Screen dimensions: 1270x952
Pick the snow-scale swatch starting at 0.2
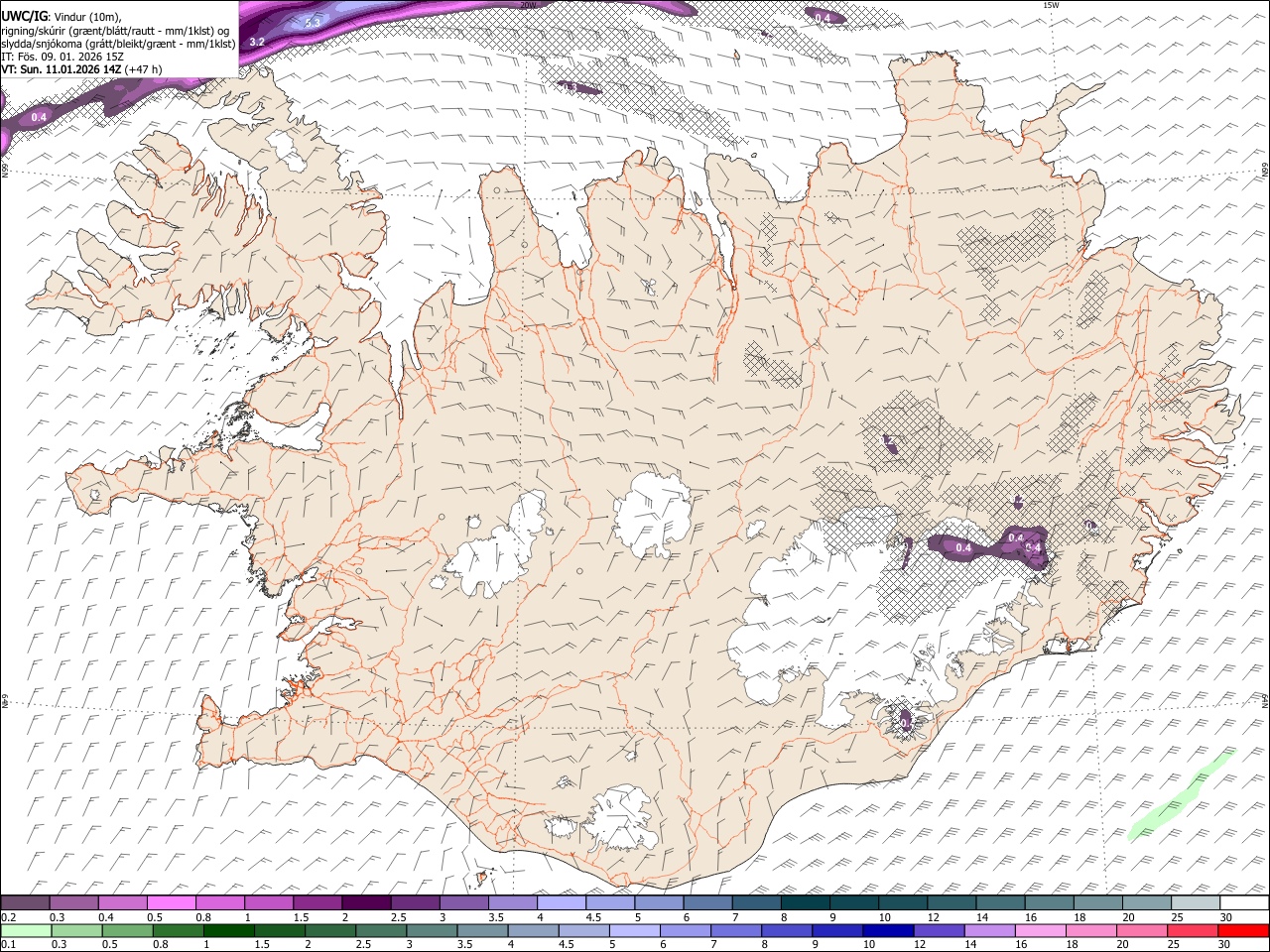tap(26, 903)
